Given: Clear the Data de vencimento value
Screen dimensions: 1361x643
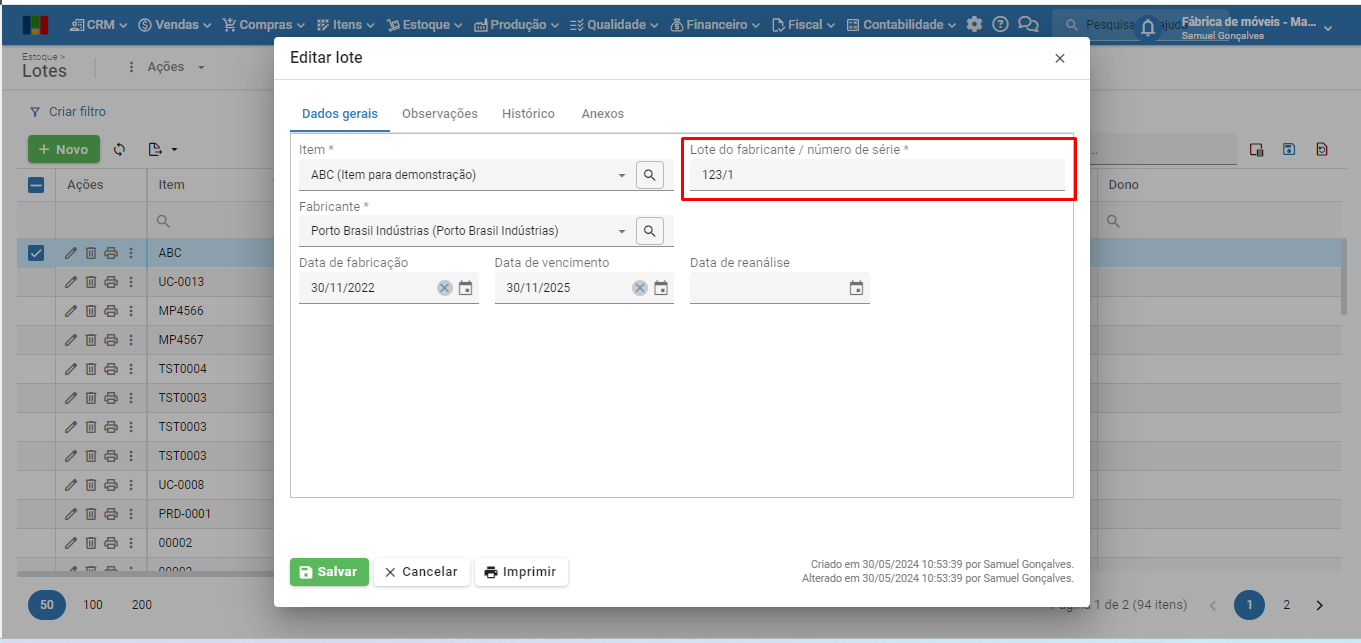Looking at the screenshot, I should coord(640,288).
